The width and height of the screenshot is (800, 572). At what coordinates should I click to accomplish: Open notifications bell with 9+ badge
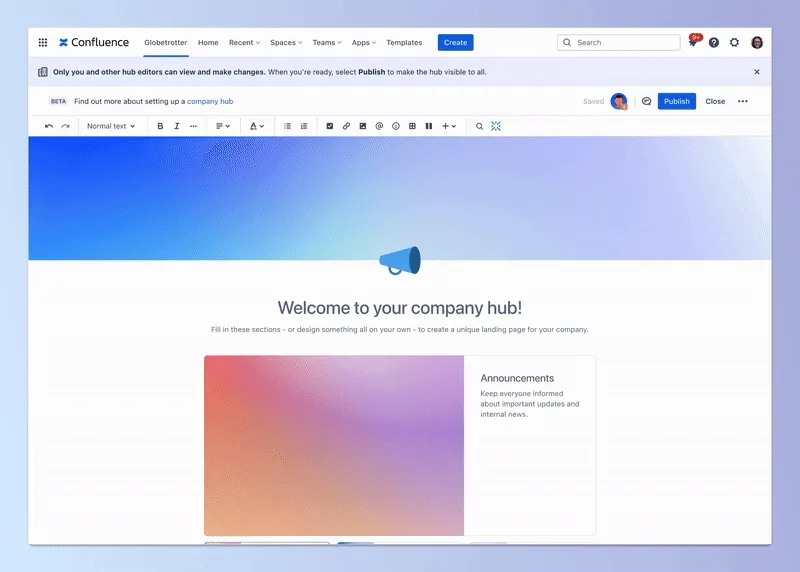pyautogui.click(x=693, y=42)
